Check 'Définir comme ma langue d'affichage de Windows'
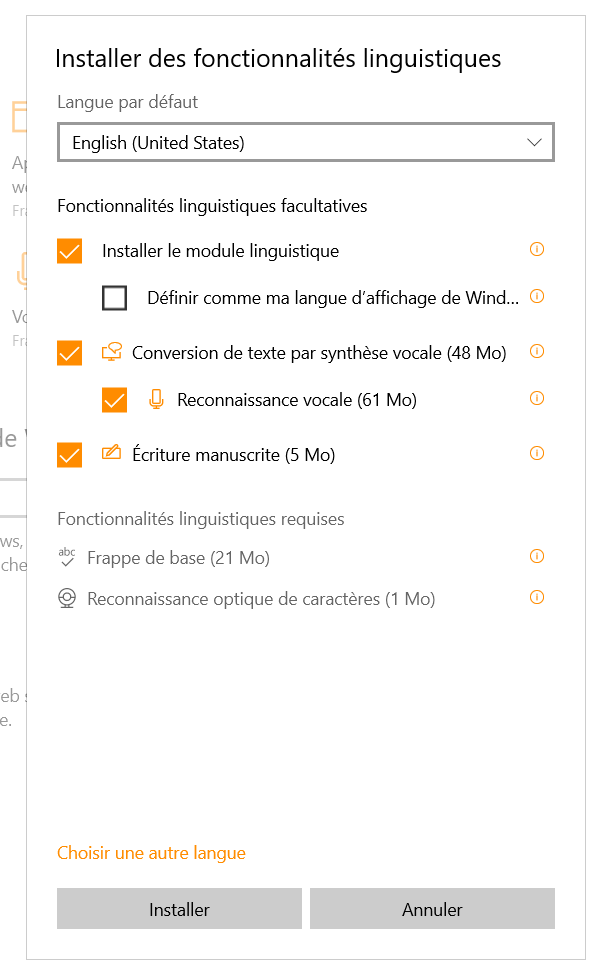This screenshot has height=974, width=593. click(x=114, y=297)
